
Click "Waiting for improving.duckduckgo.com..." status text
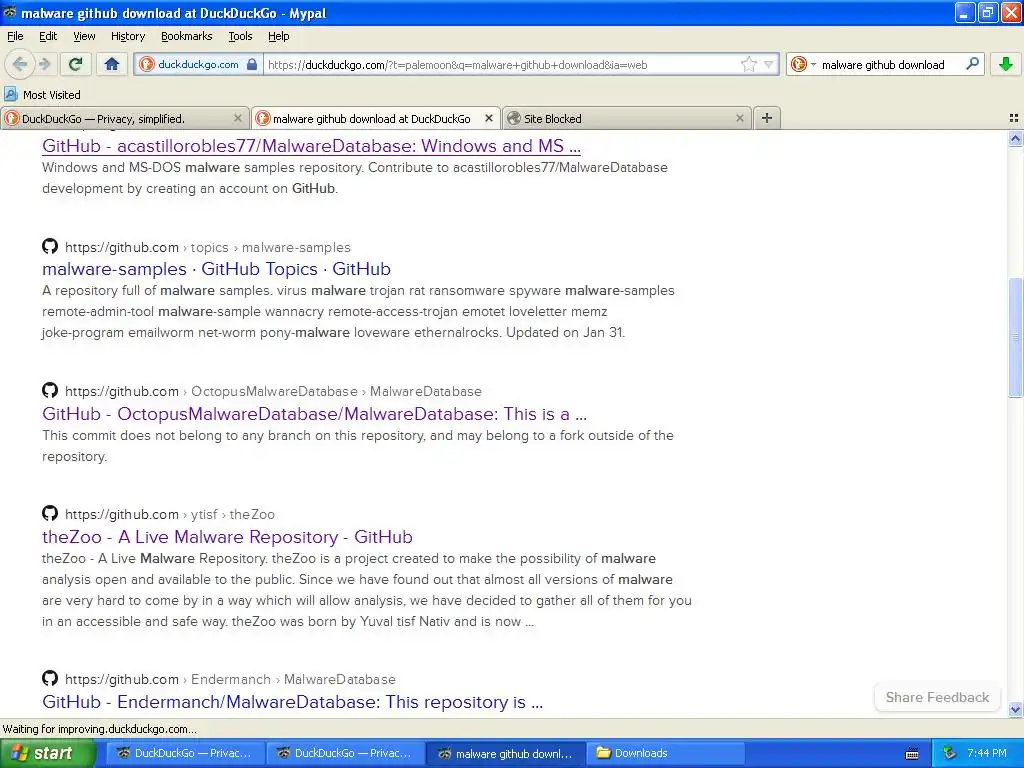(99, 729)
